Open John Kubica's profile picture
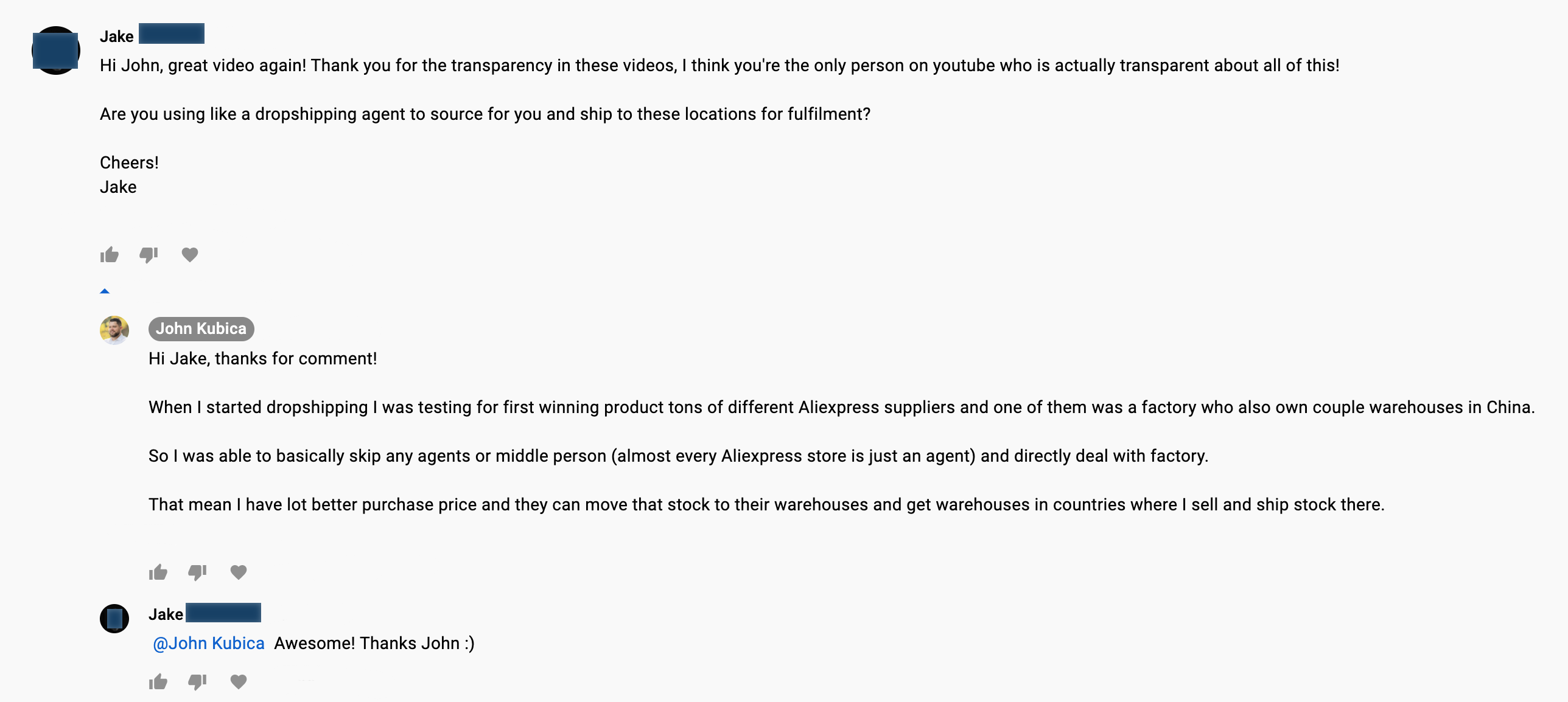 click(114, 330)
